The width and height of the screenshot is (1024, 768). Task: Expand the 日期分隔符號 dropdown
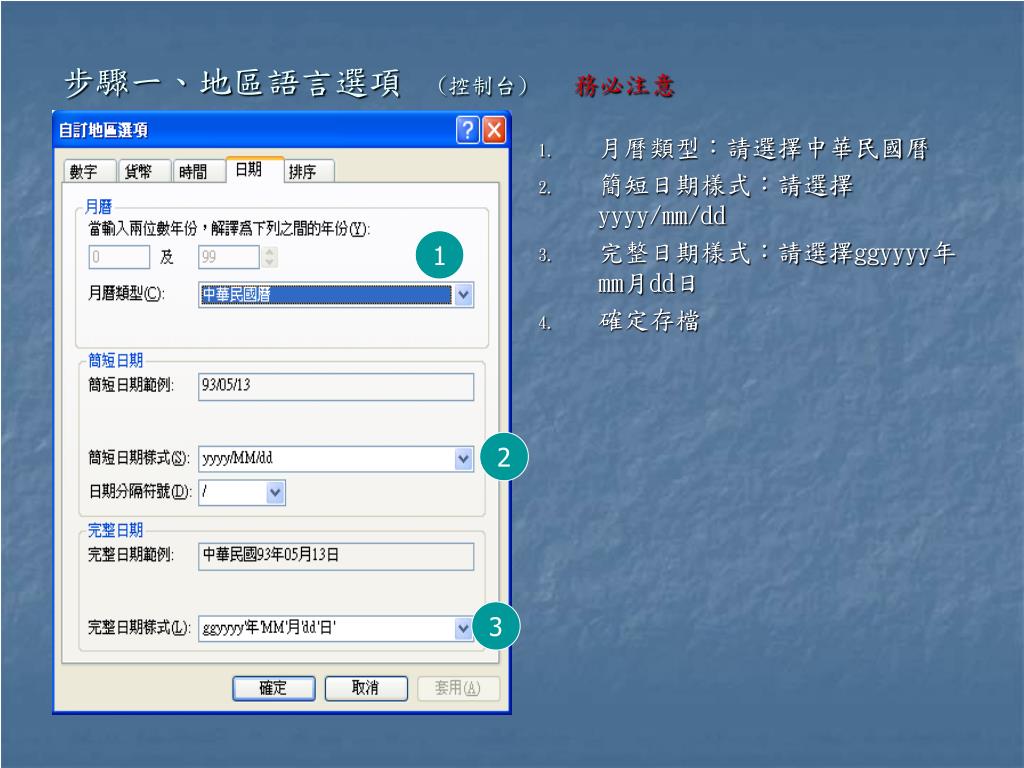click(x=275, y=492)
